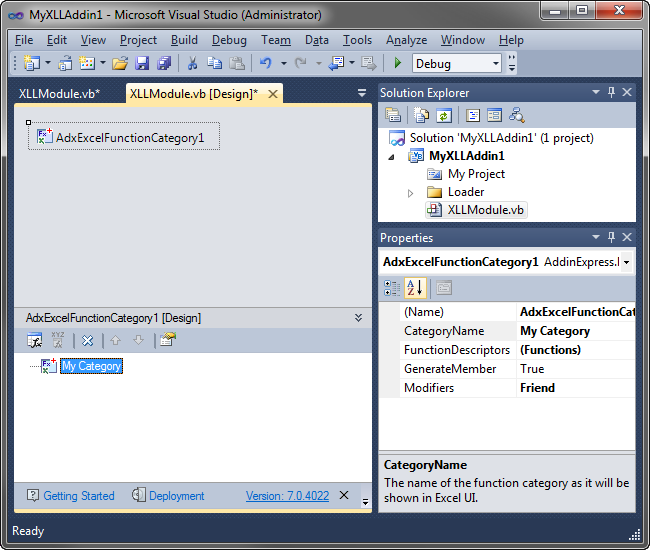The width and height of the screenshot is (650, 550).
Task: Click the FunctionDescriptors (Functions) value
Action: point(576,350)
